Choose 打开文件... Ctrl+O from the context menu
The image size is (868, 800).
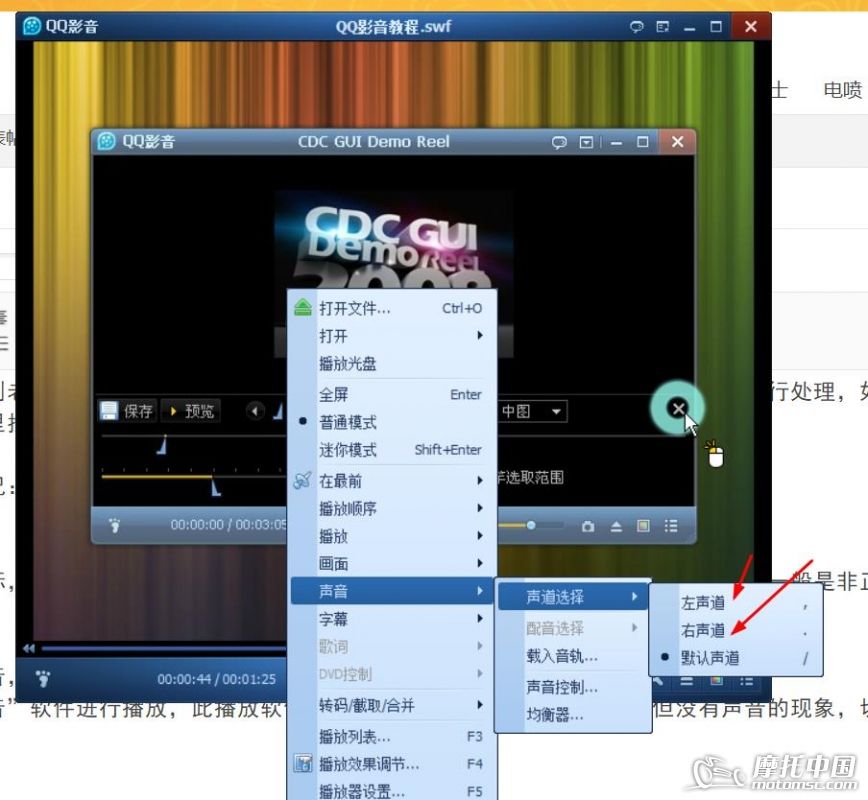click(x=392, y=308)
